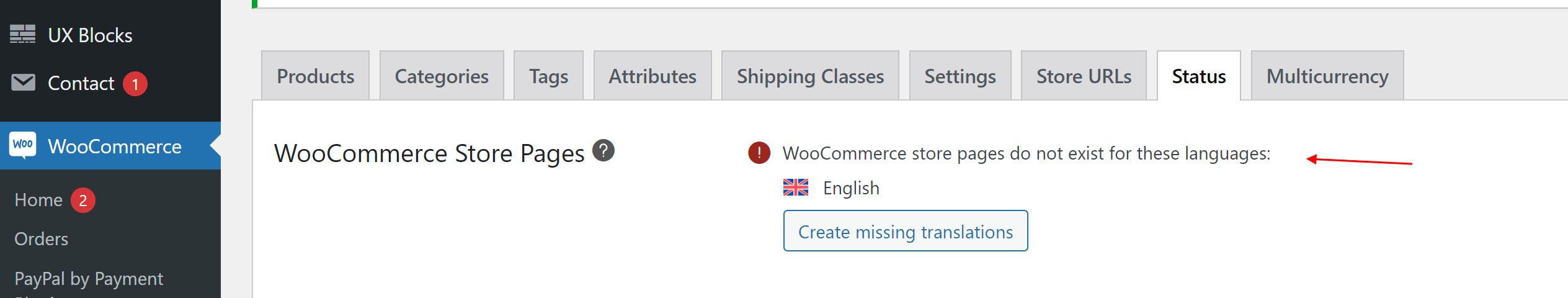Switch to the Categories tab
Screen dimensions: 1568x298
coord(442,76)
